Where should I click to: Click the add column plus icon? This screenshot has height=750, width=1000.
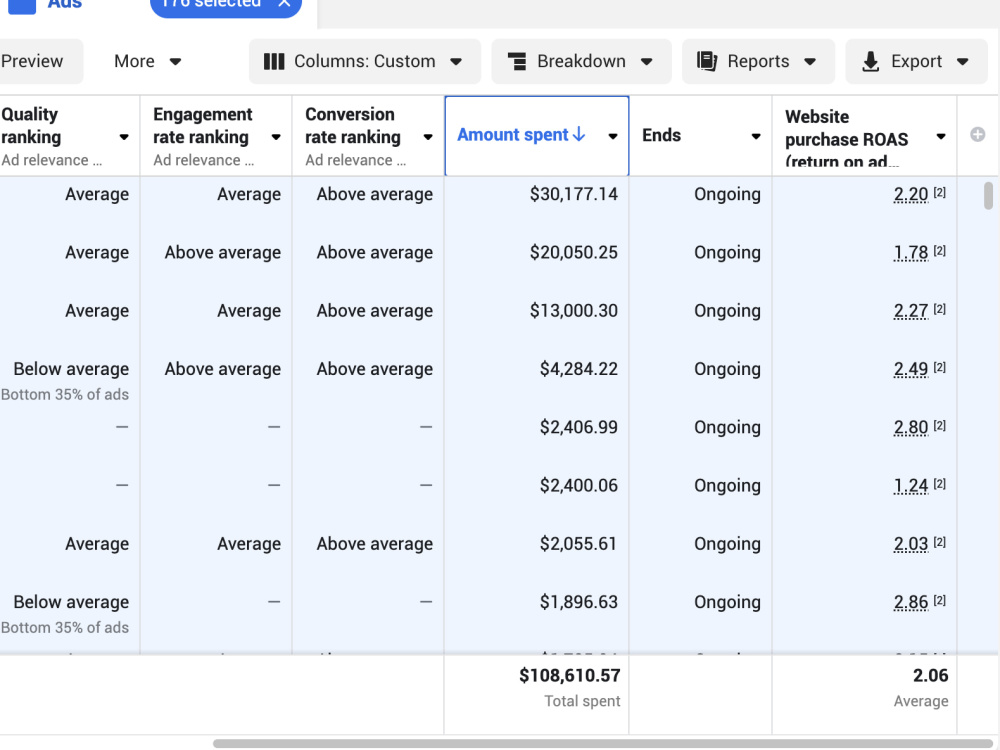point(977,135)
